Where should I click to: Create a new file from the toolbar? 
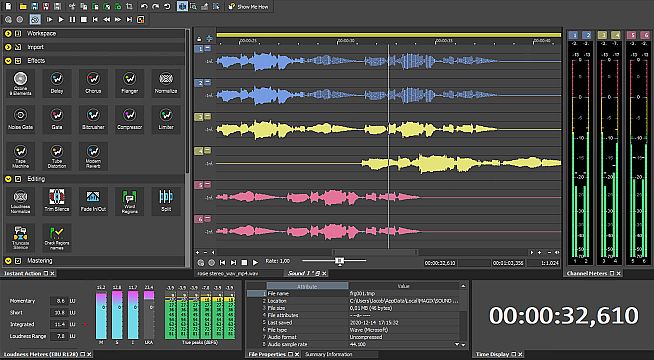8,6
